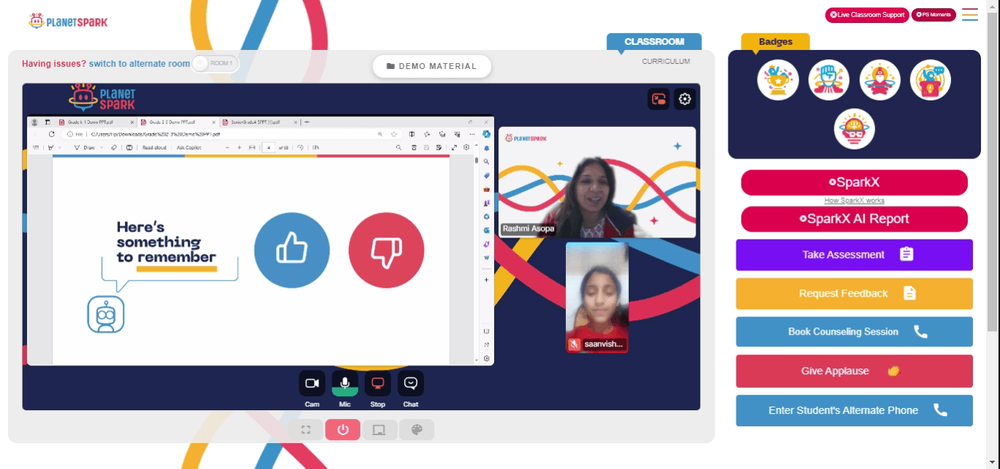Award the wizard on star badge

[879, 80]
